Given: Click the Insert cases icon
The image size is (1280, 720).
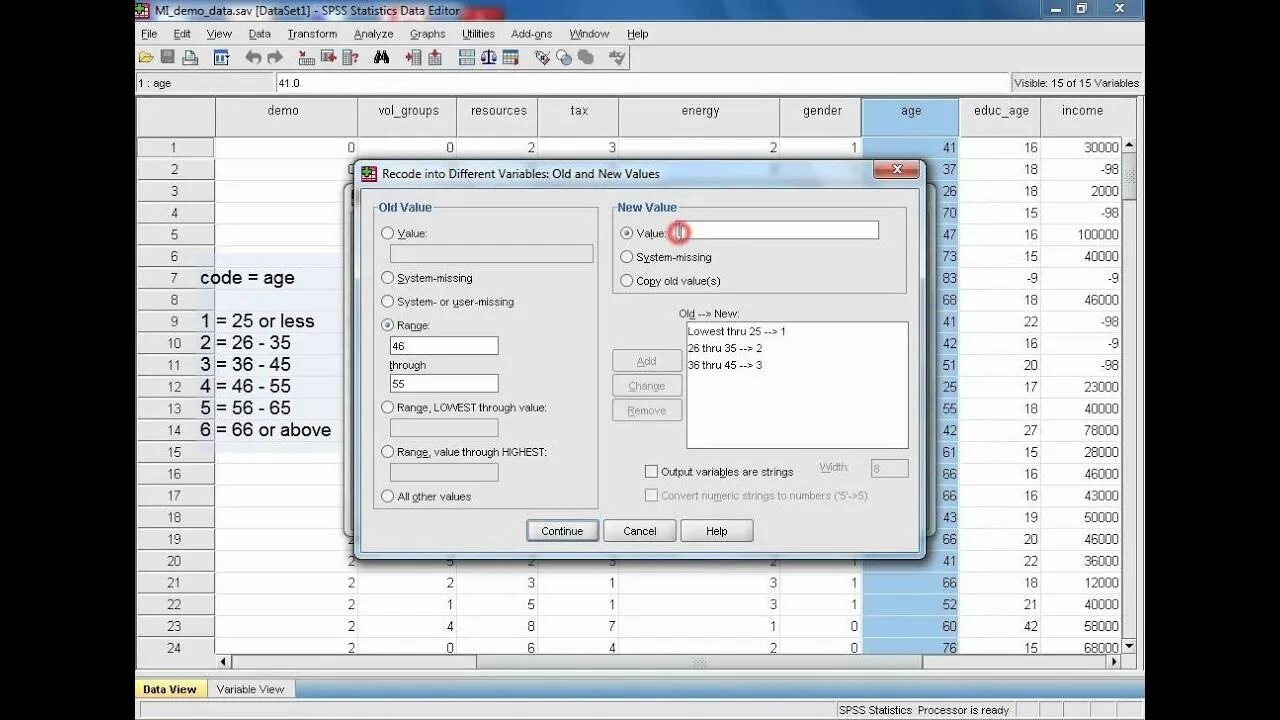Looking at the screenshot, I should click(413, 57).
